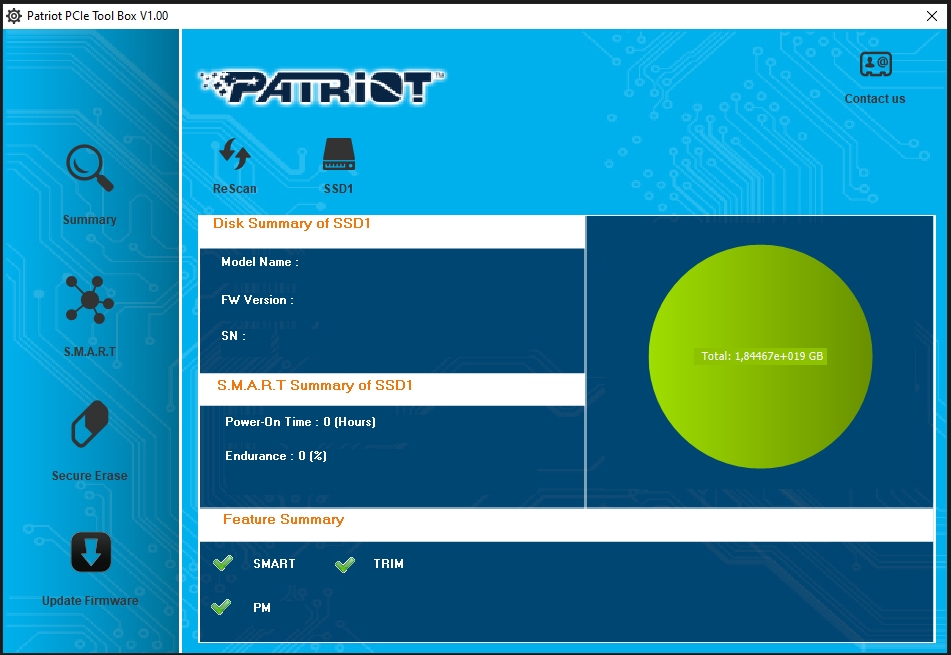
Task: Switch to the S.M.A.R.T label
Action: pos(90,352)
